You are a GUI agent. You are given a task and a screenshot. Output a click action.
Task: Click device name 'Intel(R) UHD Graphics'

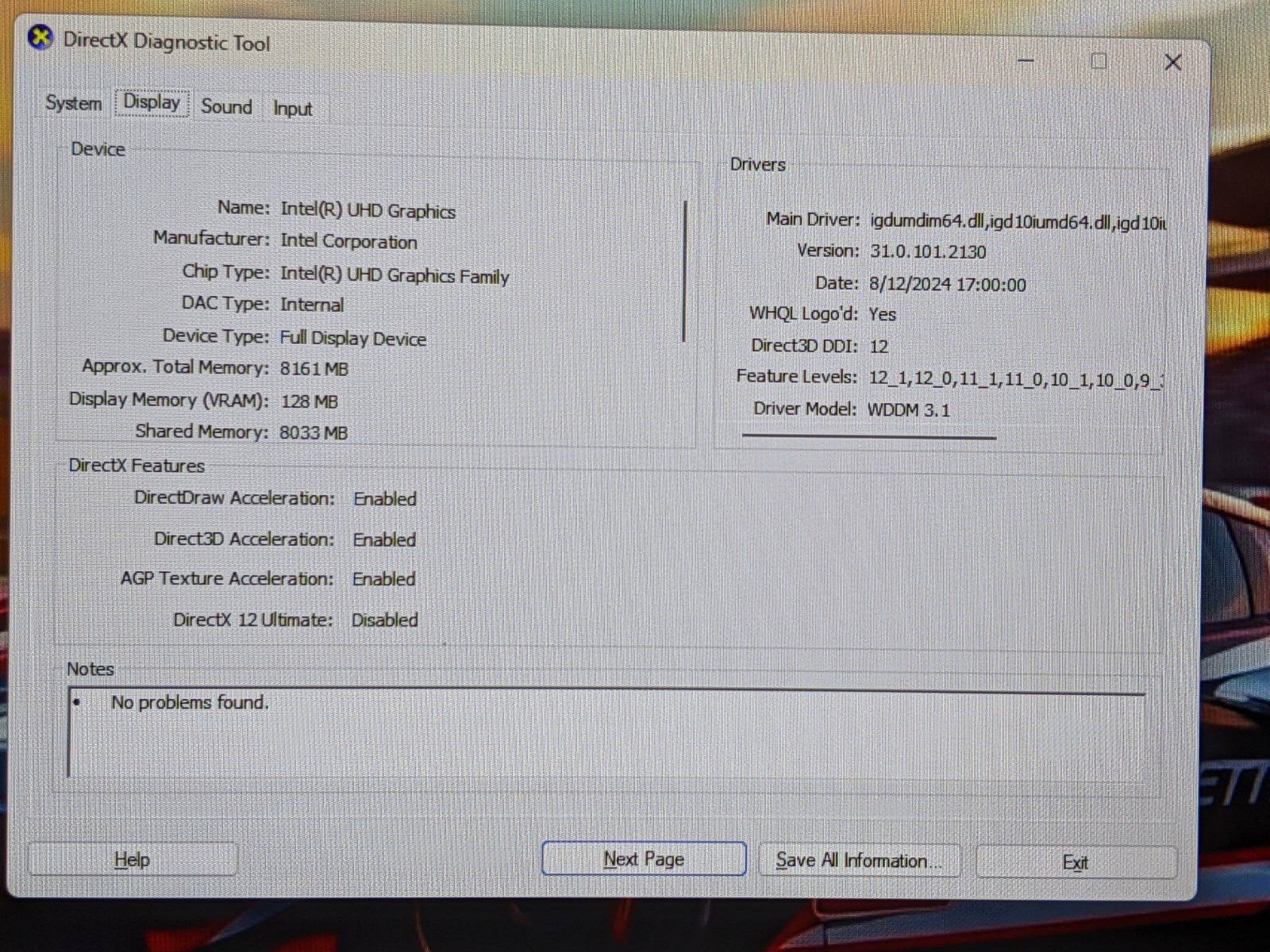click(x=368, y=210)
